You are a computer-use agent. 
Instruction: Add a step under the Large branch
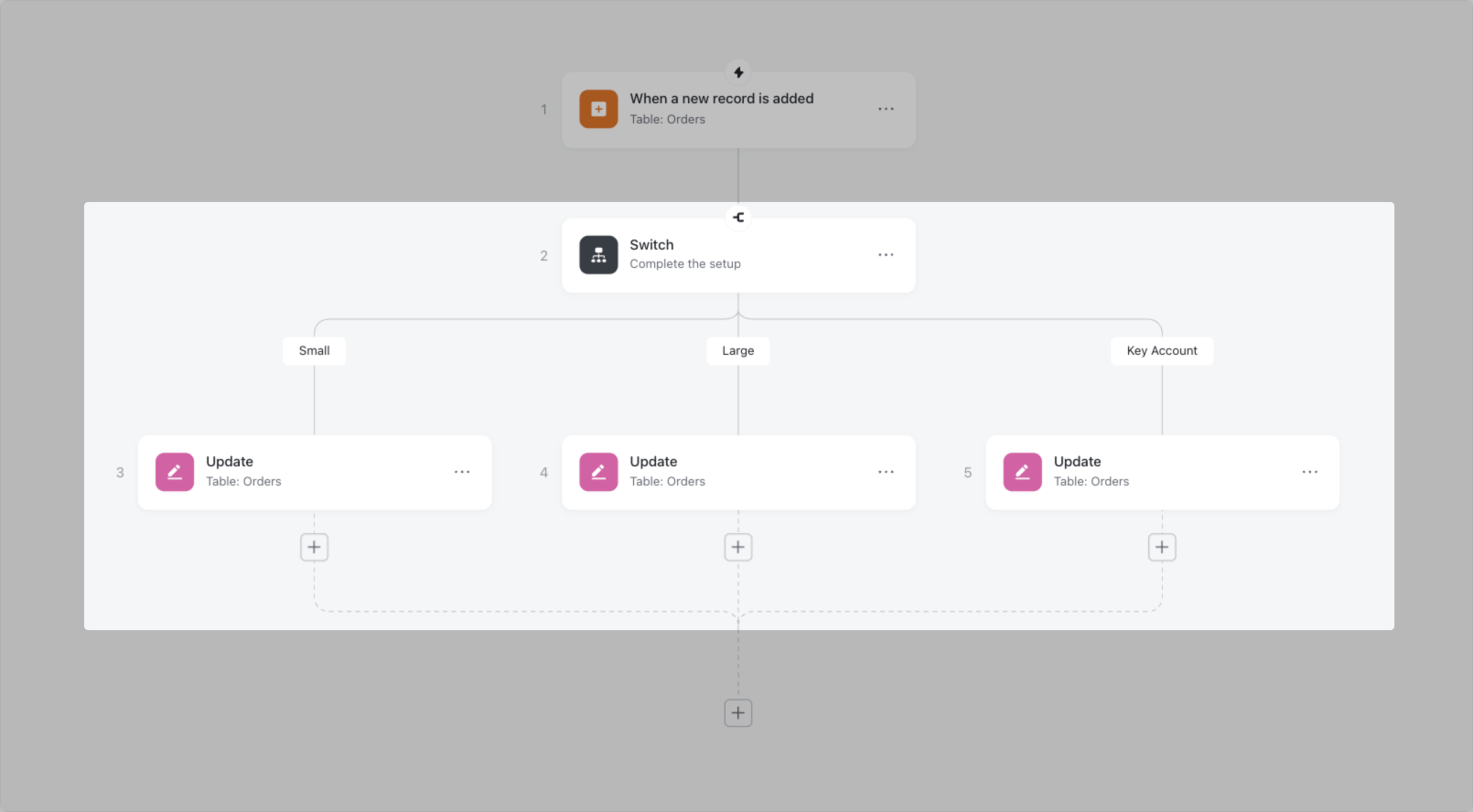(738, 547)
